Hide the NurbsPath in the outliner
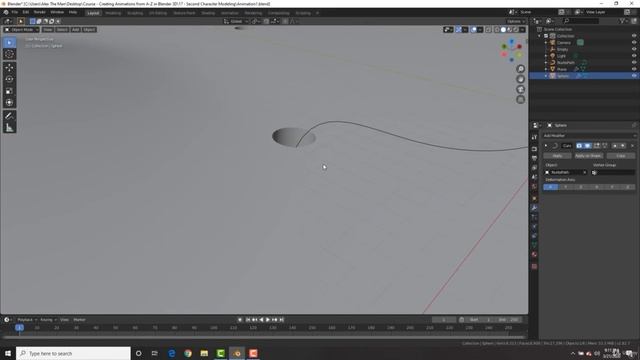640x360 pixels. [x=634, y=62]
